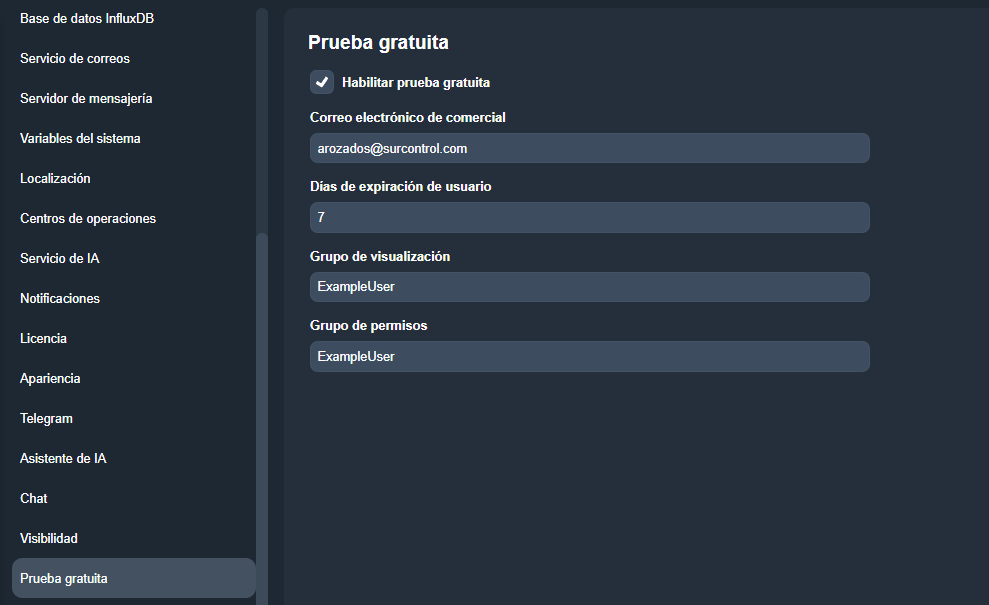Viewport: 989px width, 605px height.
Task: Enable the Habilitar prueba gratuita checkbox
Action: tap(321, 82)
